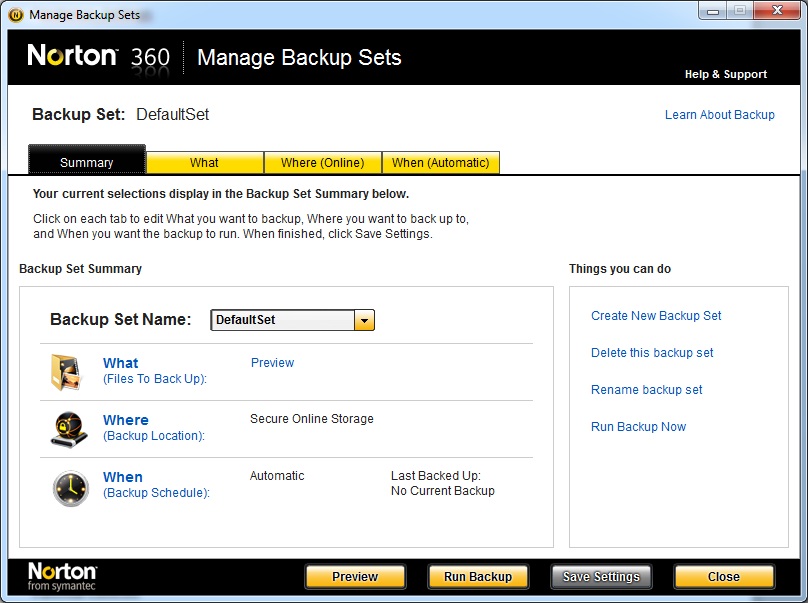Open the What heading link
Viewport: 808px width, 603px height.
pyautogui.click(x=121, y=363)
